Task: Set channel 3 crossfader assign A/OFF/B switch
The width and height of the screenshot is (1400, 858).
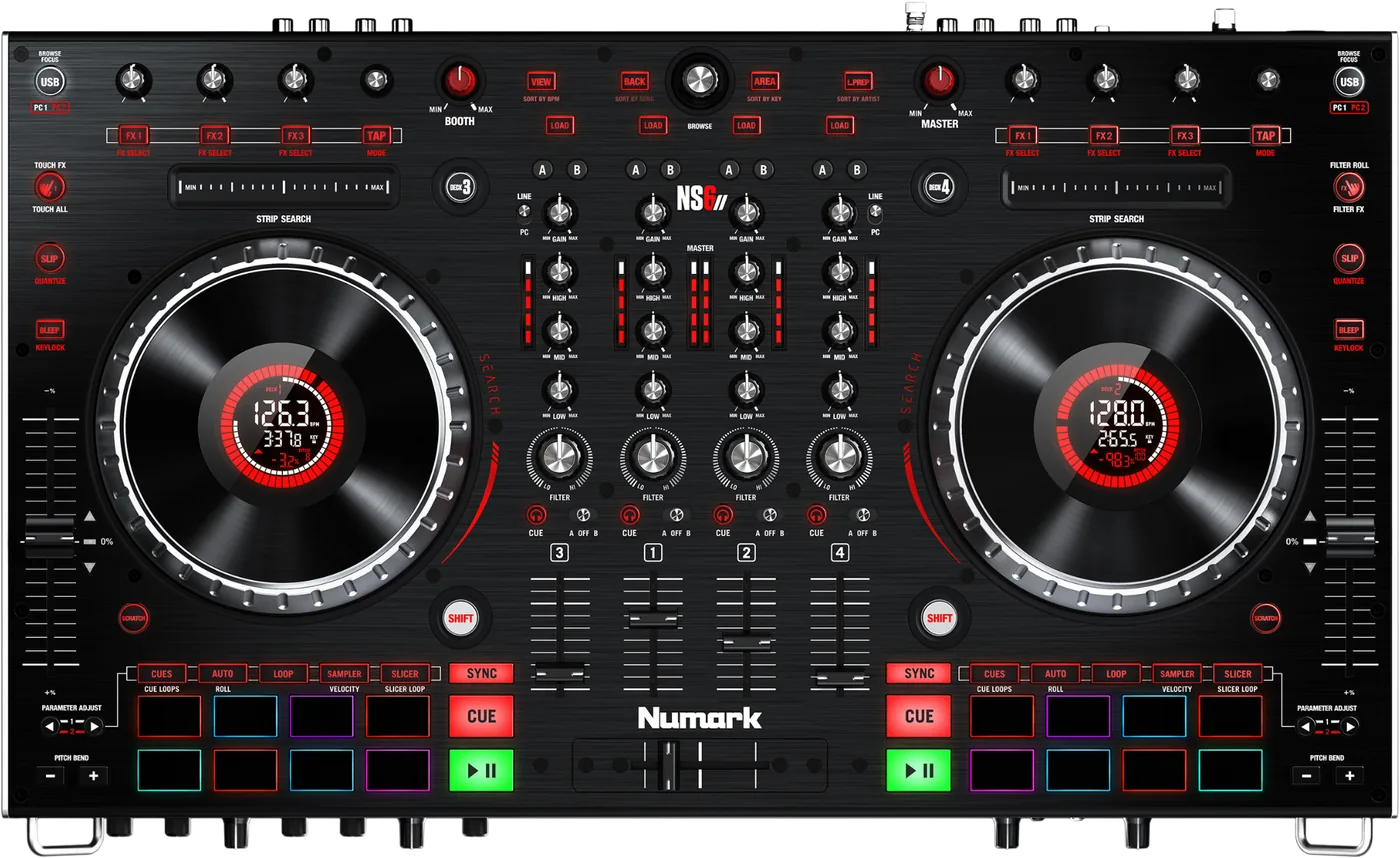Action: point(581,515)
